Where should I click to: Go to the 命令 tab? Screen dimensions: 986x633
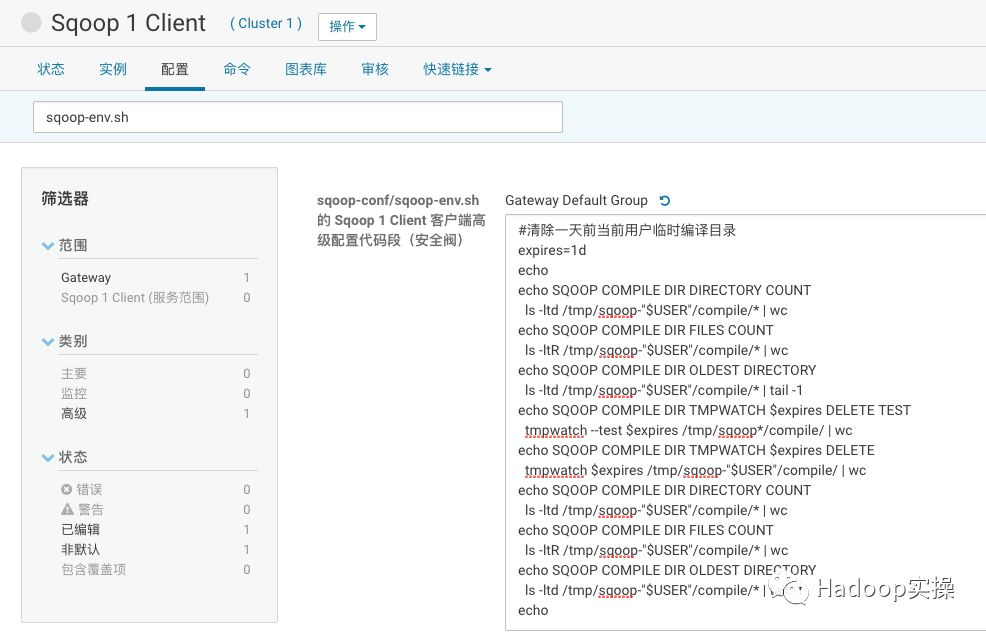tap(237, 69)
